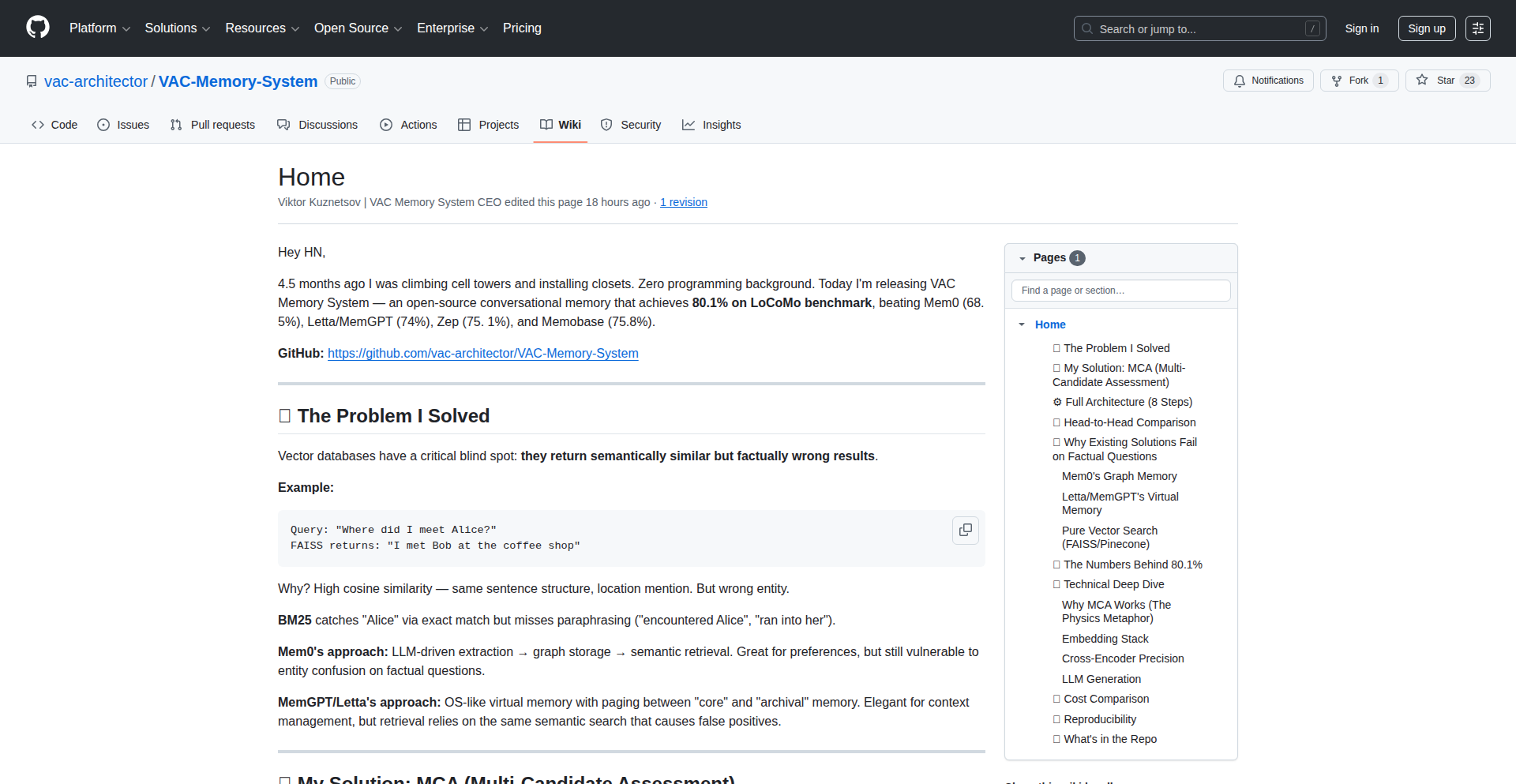Jump to The Problem I Solved section

point(1112,348)
